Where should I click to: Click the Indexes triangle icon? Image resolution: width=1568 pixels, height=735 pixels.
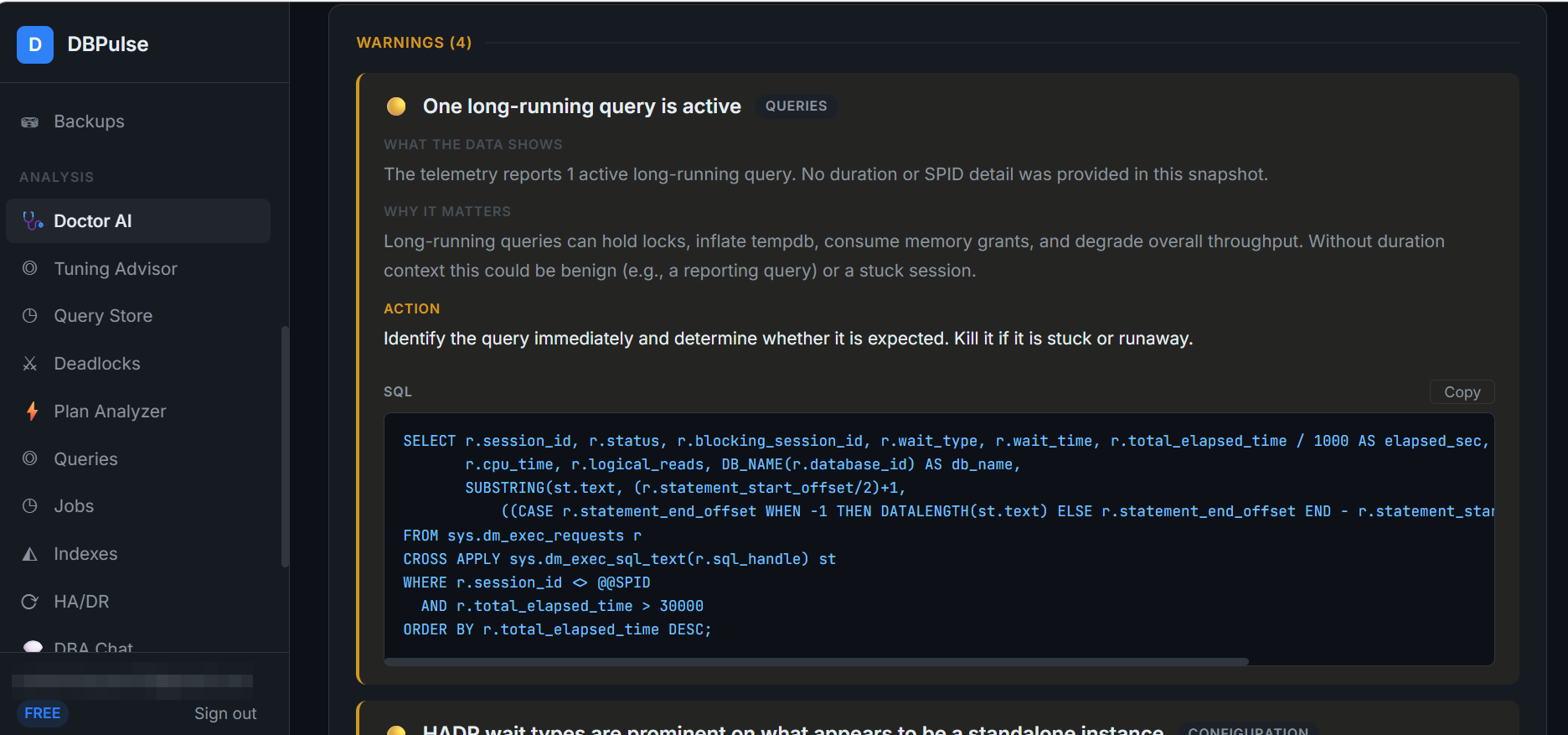click(x=30, y=554)
